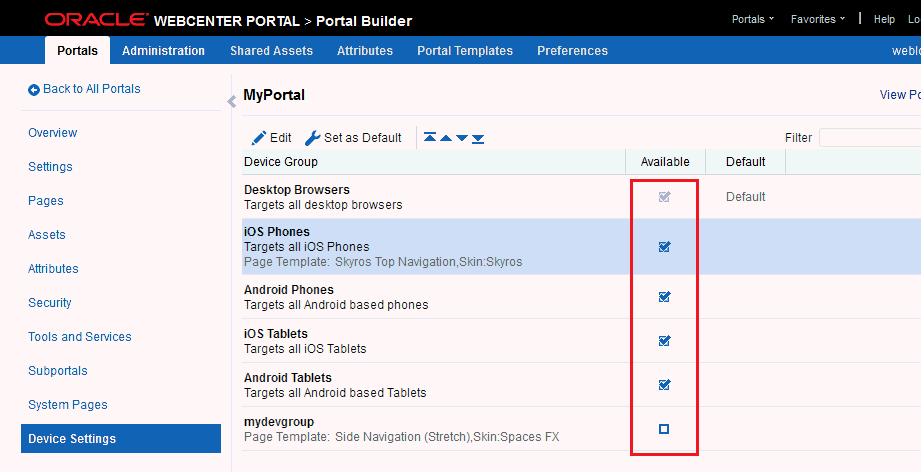Move device group up one position

pos(446,139)
